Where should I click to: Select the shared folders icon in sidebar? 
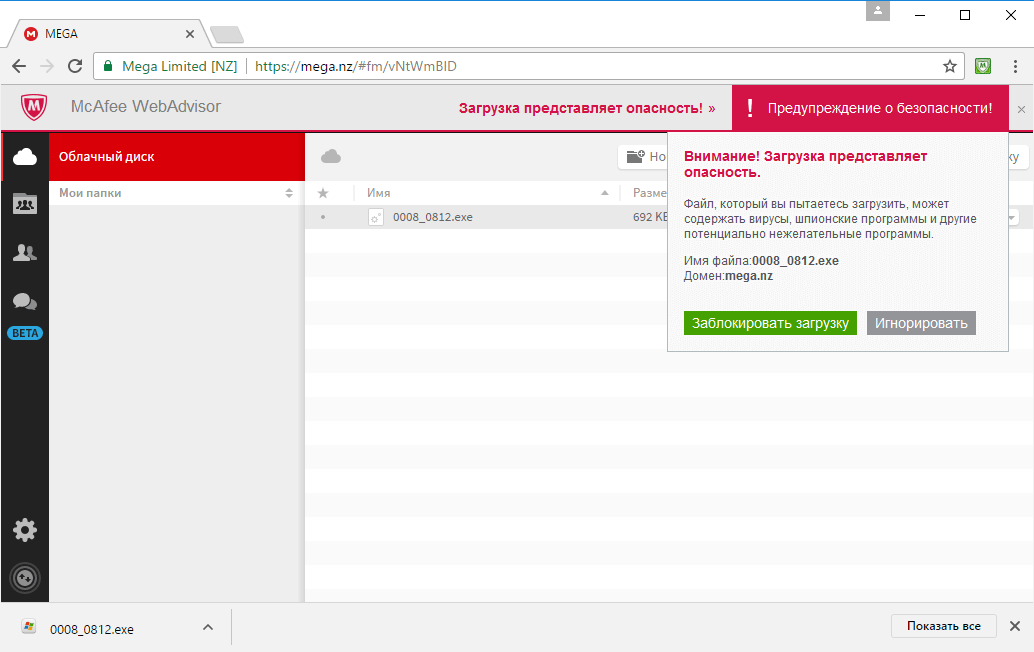click(25, 203)
